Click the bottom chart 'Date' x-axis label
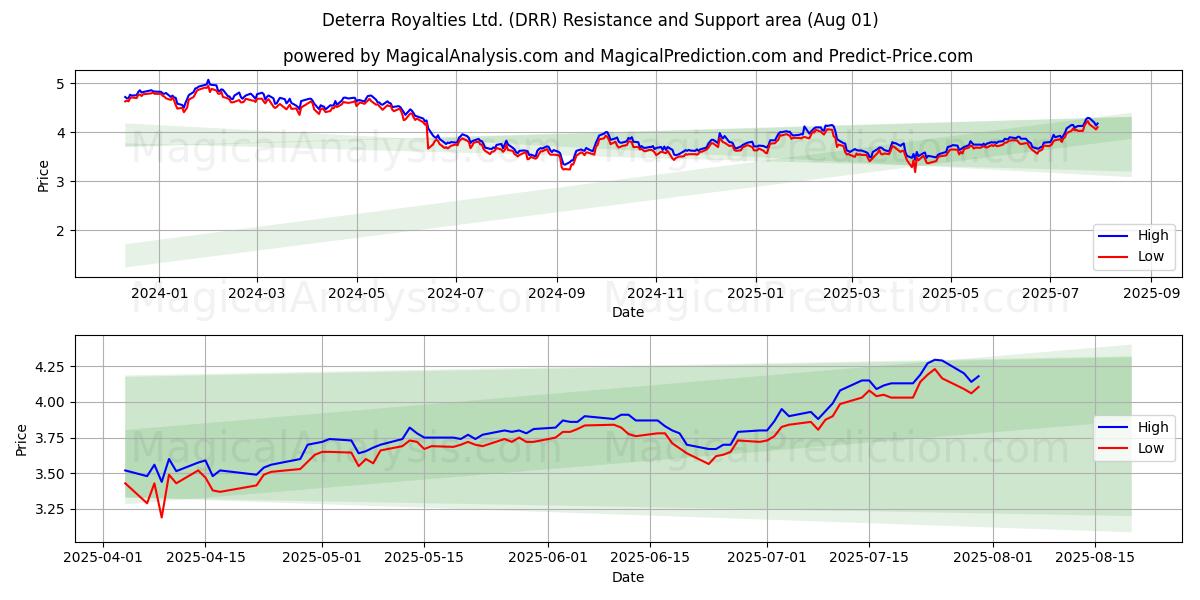Image resolution: width=1200 pixels, height=600 pixels. [628, 577]
